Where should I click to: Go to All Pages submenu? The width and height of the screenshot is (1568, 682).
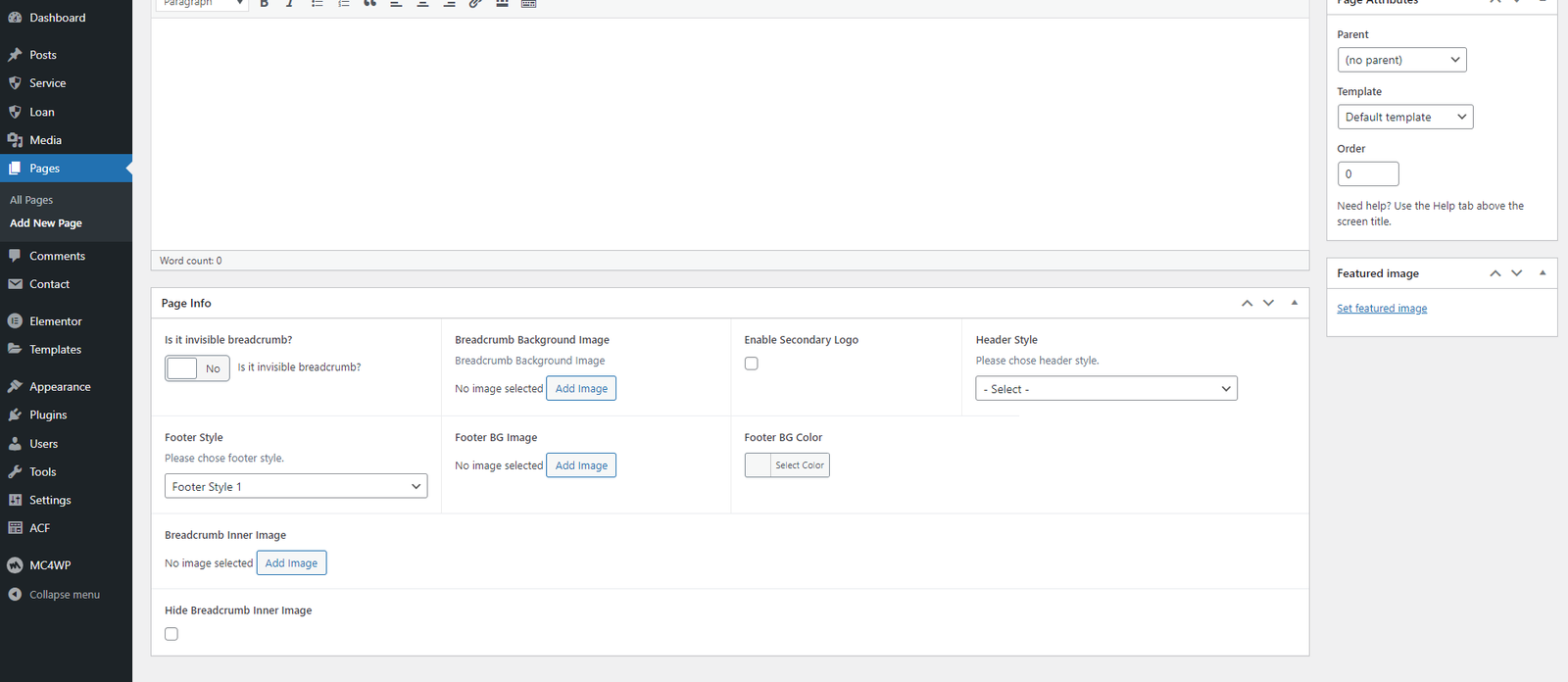point(31,200)
